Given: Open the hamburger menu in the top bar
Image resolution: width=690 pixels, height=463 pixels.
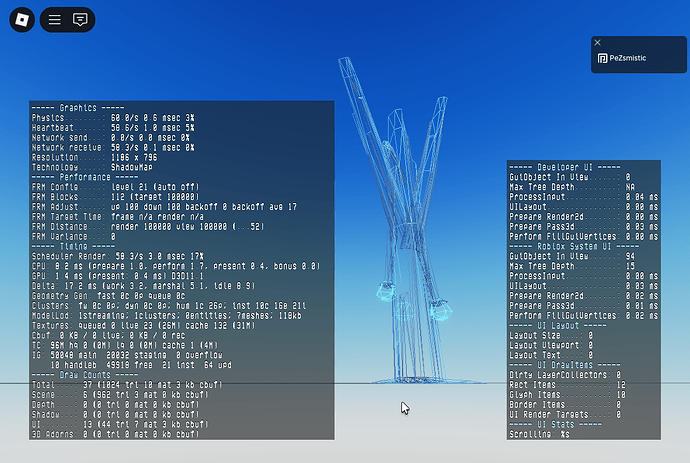Looking at the screenshot, I should (x=55, y=20).
